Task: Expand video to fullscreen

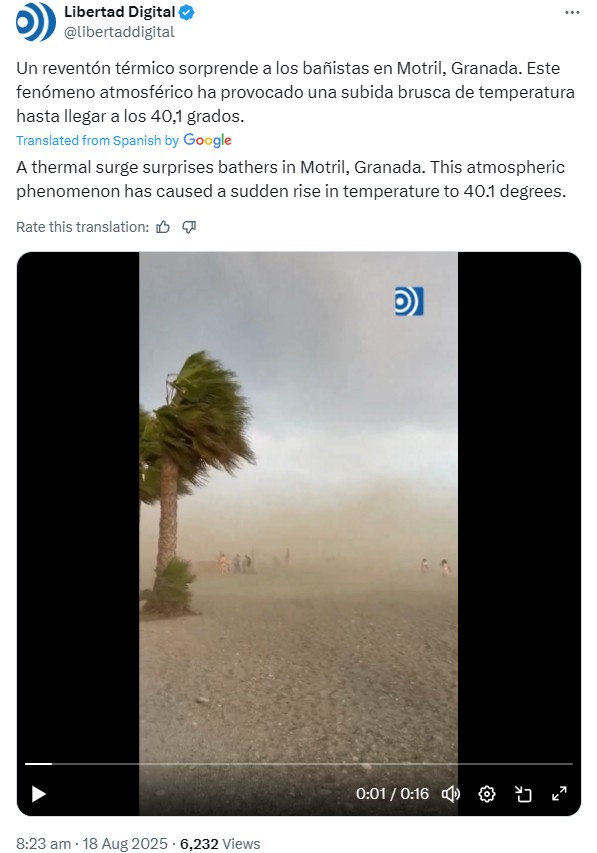Action: [x=559, y=794]
